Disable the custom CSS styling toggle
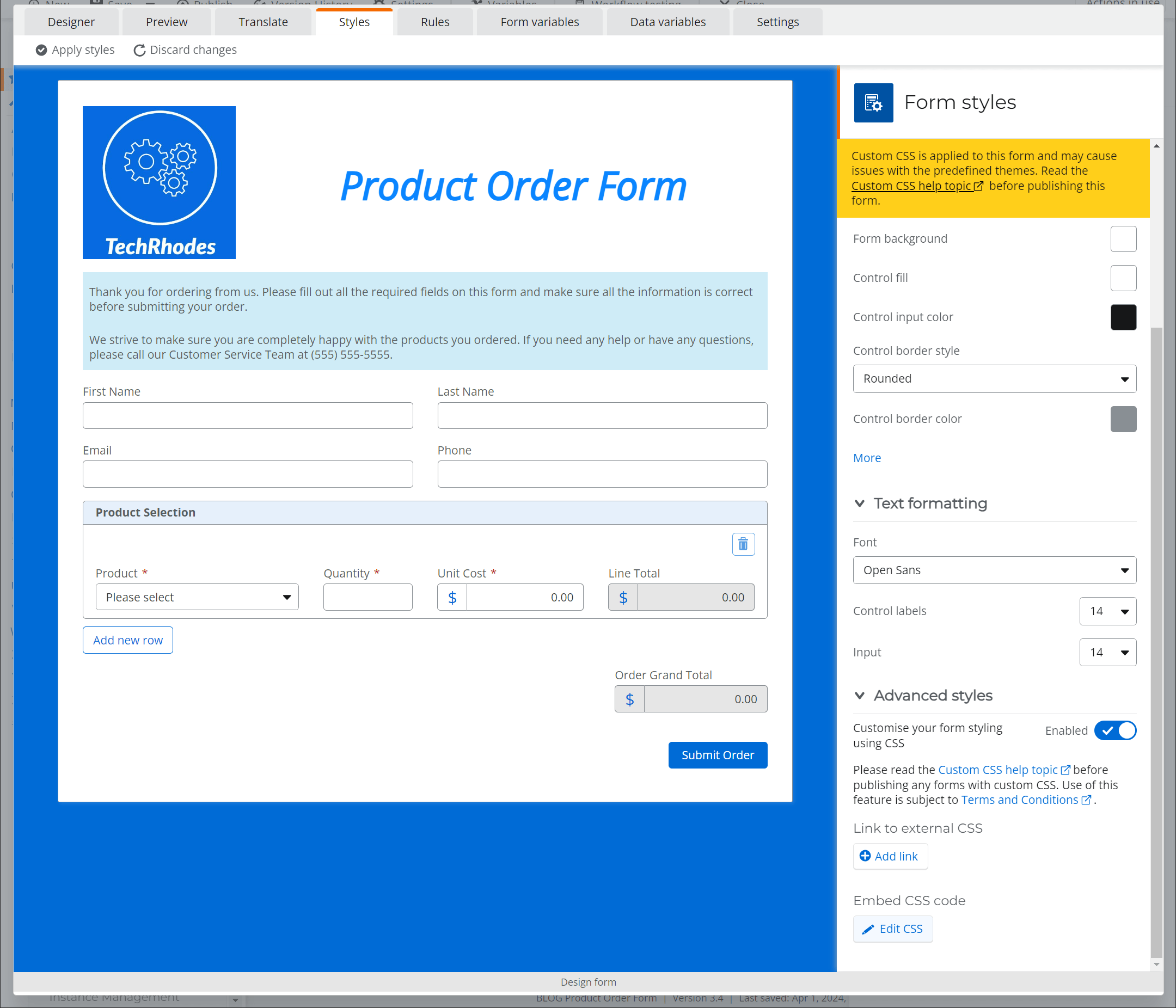This screenshot has height=1008, width=1176. tap(1115, 730)
